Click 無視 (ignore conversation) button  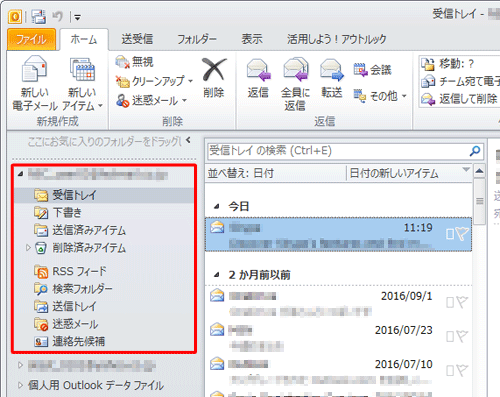[134, 62]
